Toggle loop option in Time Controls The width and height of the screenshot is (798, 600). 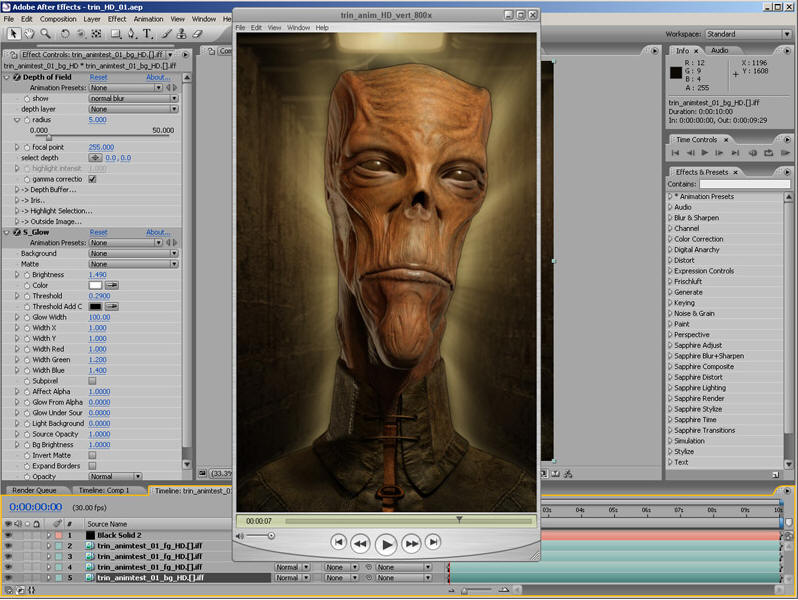(x=768, y=153)
